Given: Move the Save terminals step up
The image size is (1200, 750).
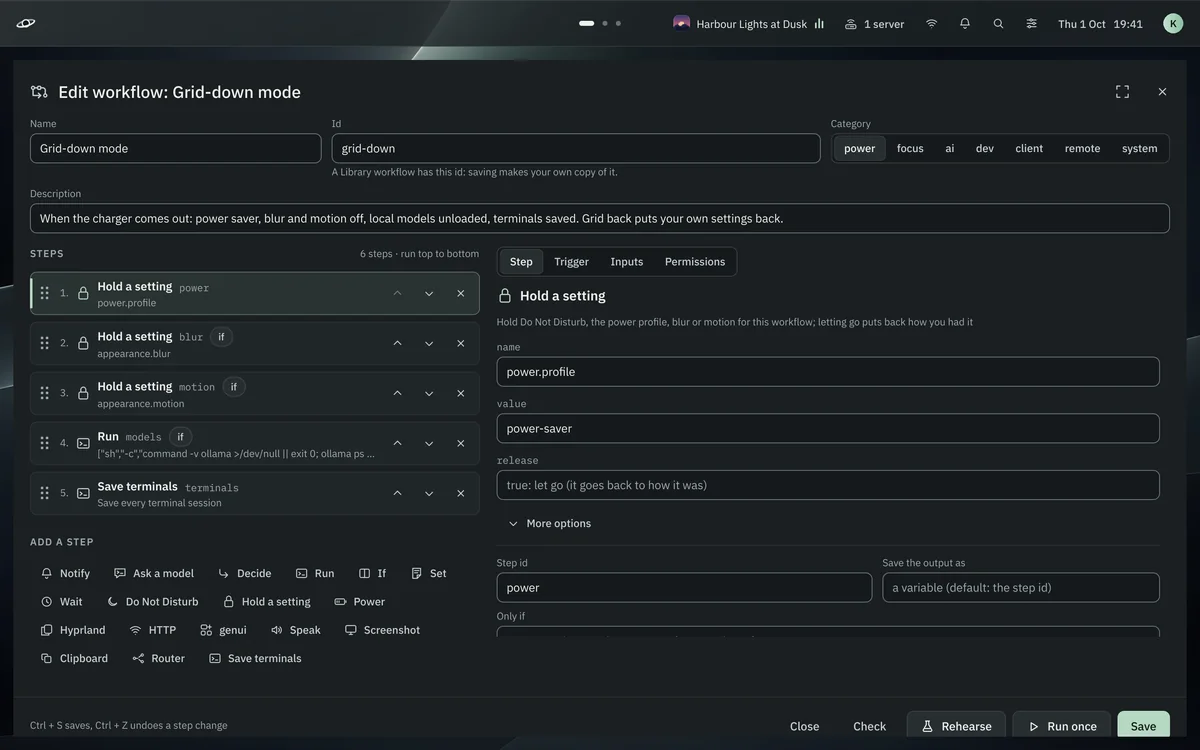Looking at the screenshot, I should pos(397,493).
